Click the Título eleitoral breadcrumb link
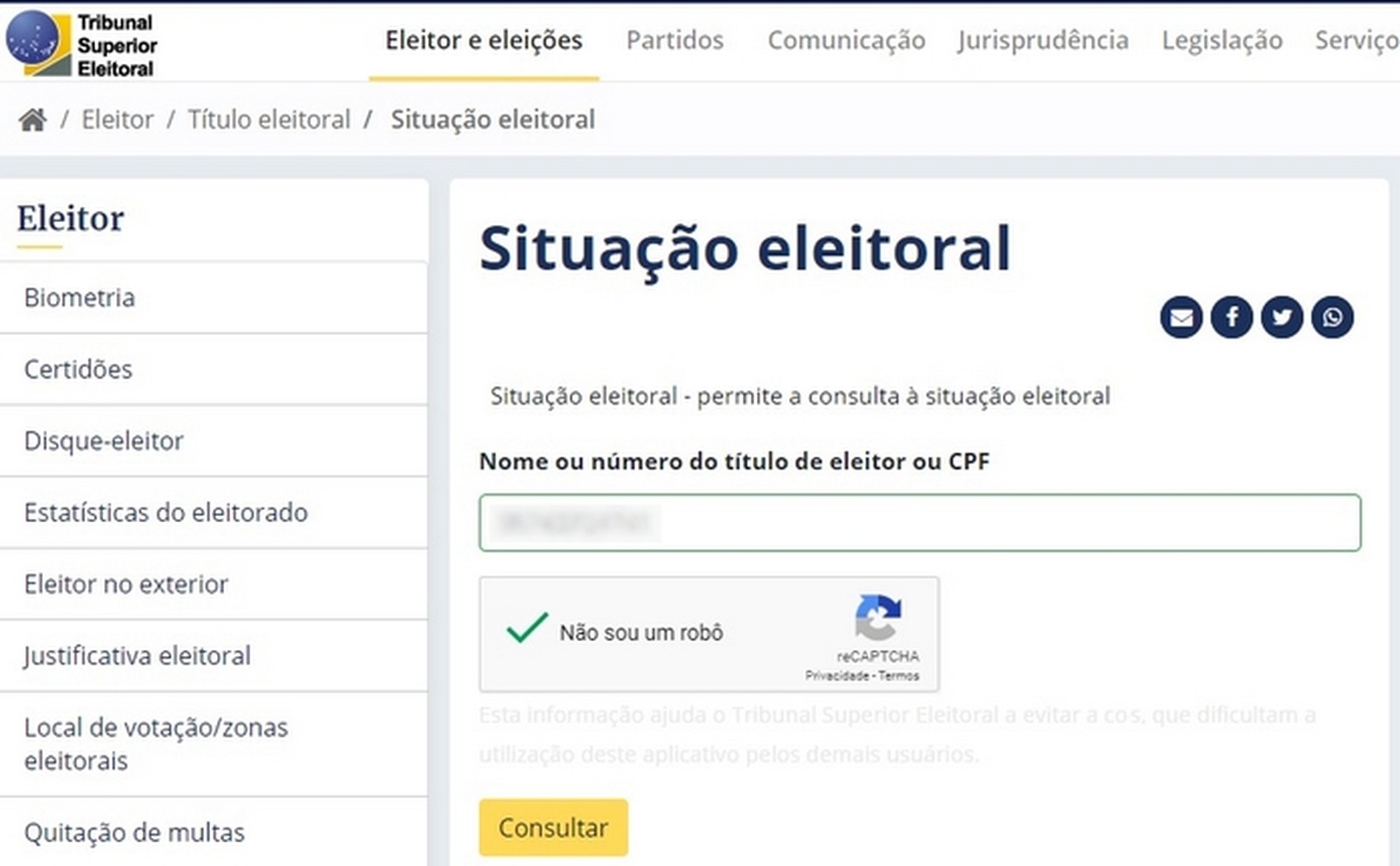The width and height of the screenshot is (1400, 866). click(x=269, y=120)
